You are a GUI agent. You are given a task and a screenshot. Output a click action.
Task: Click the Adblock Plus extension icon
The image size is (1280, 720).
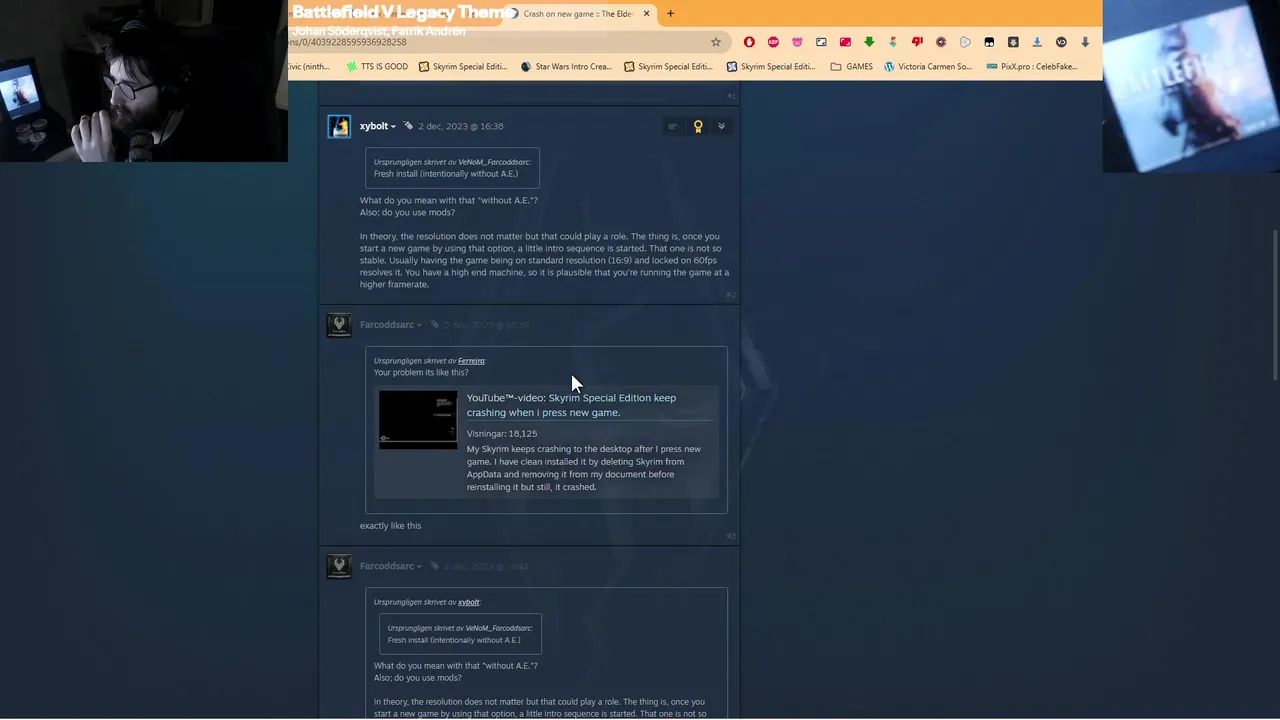tap(773, 42)
